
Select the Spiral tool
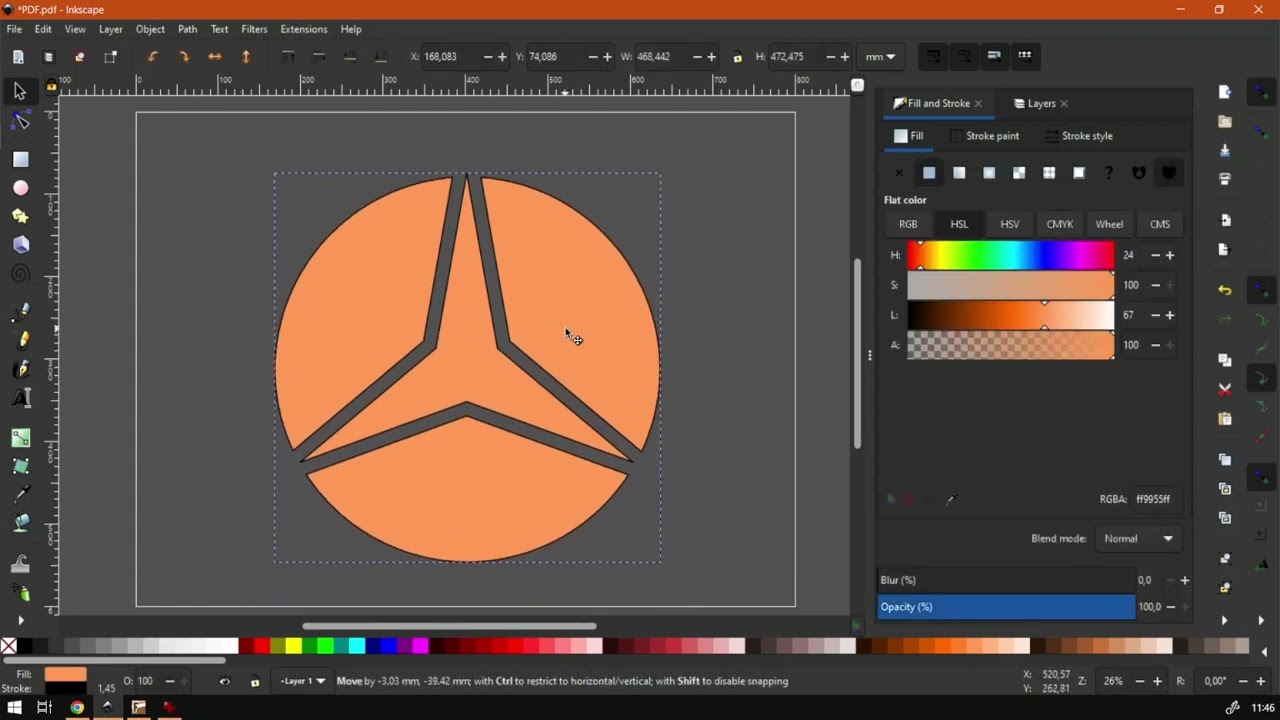click(20, 274)
